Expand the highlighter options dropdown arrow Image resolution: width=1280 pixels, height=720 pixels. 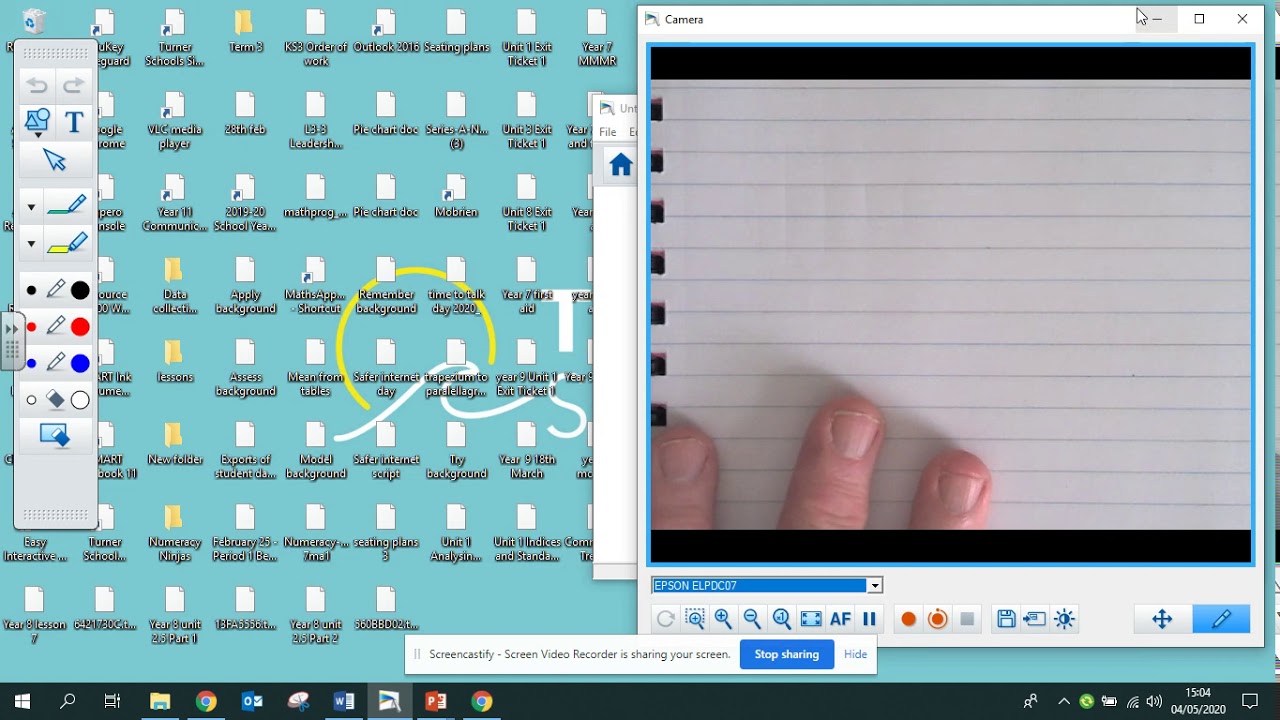31,244
